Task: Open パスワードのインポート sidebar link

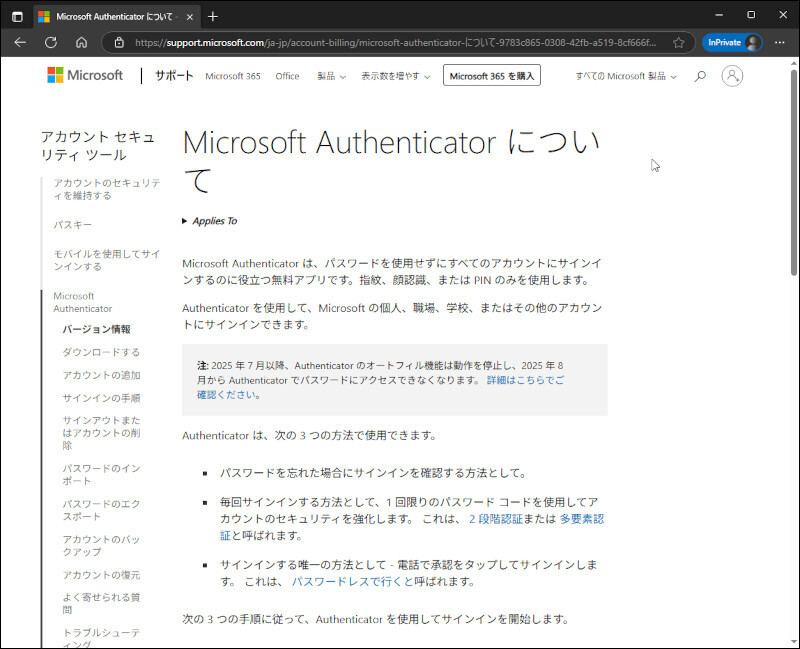Action: click(102, 475)
